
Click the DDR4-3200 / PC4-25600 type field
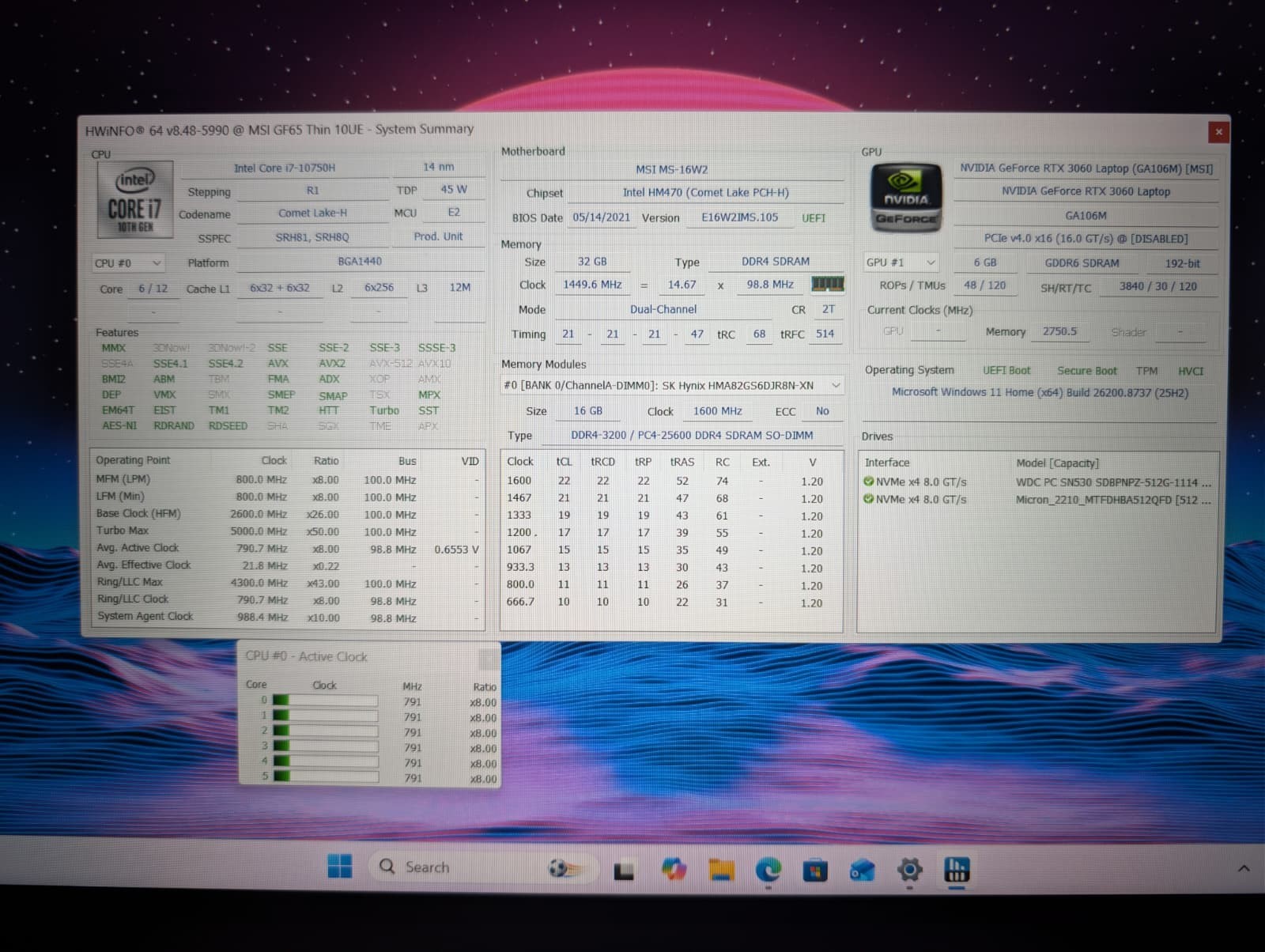click(x=692, y=435)
